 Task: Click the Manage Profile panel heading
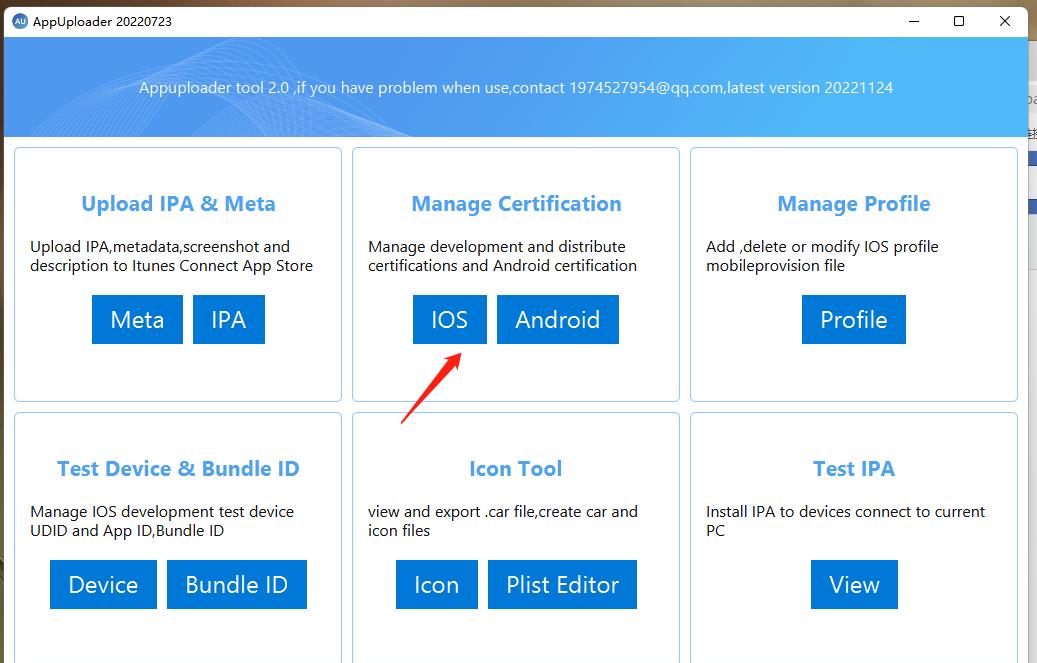853,203
